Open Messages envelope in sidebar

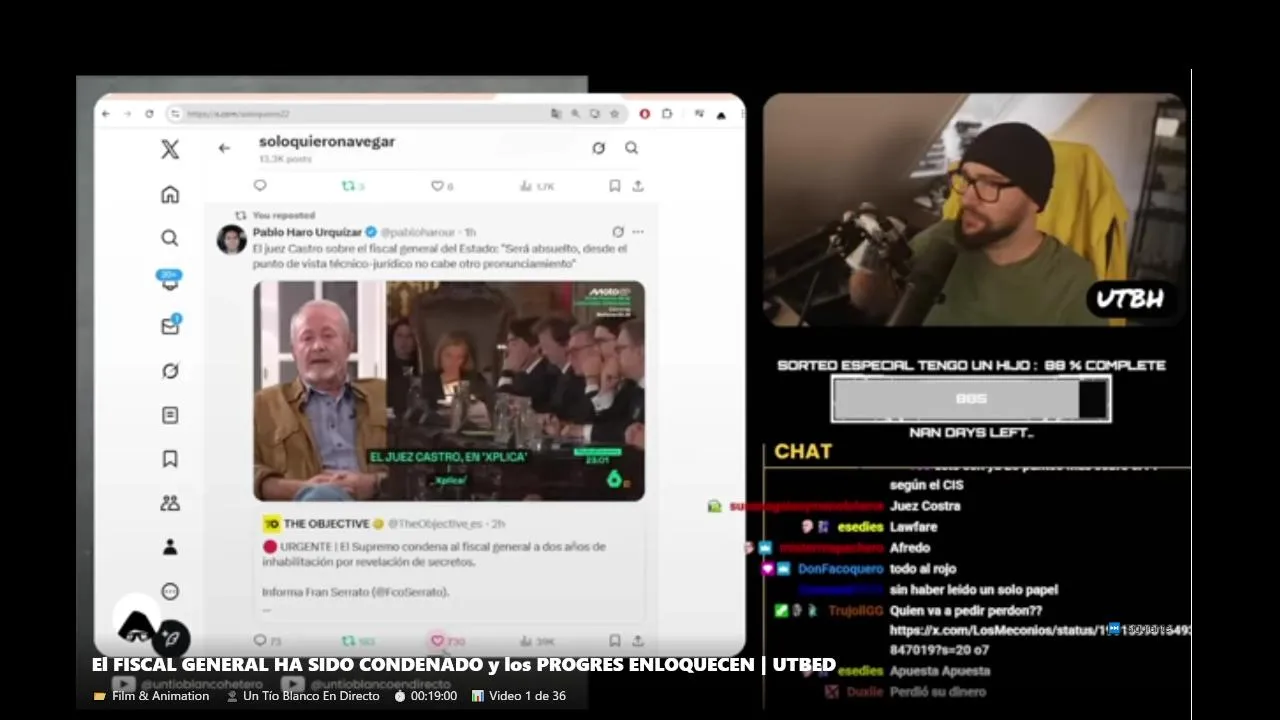coord(170,326)
